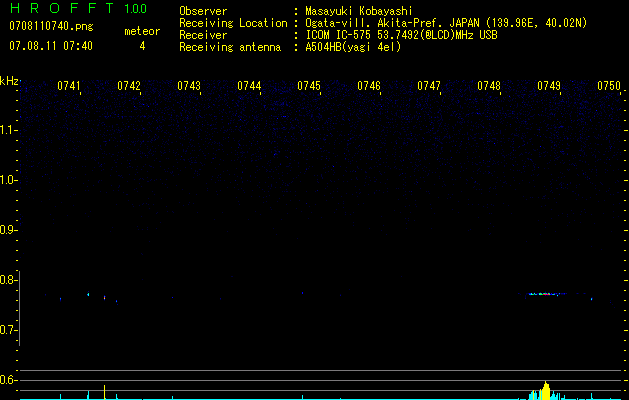Click the Receiving antenna label
The image size is (629, 400).
[230, 47]
